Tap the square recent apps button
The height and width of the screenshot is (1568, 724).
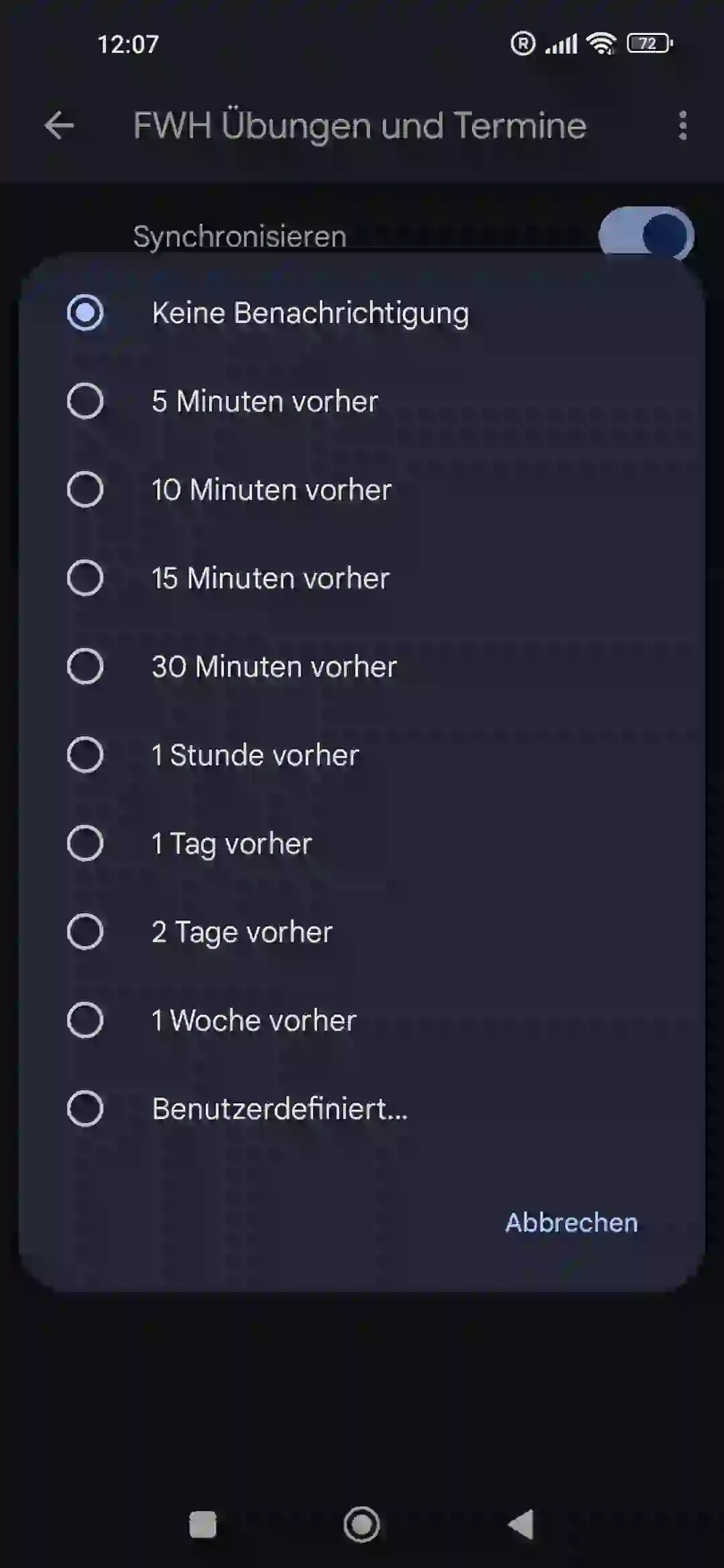point(202,1524)
